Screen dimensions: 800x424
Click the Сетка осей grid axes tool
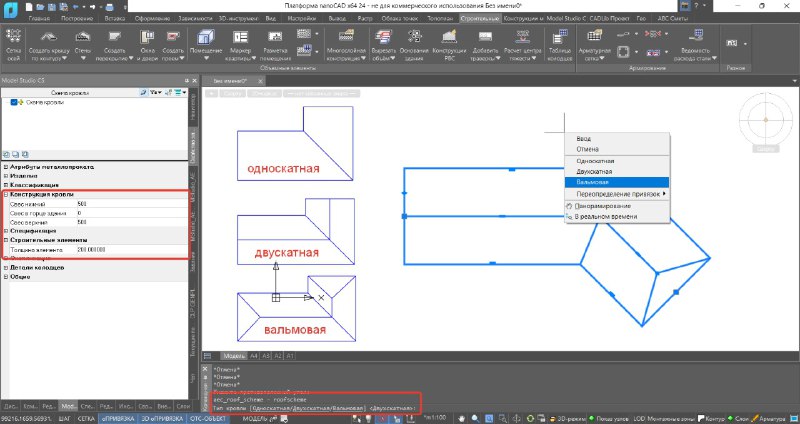click(x=13, y=45)
